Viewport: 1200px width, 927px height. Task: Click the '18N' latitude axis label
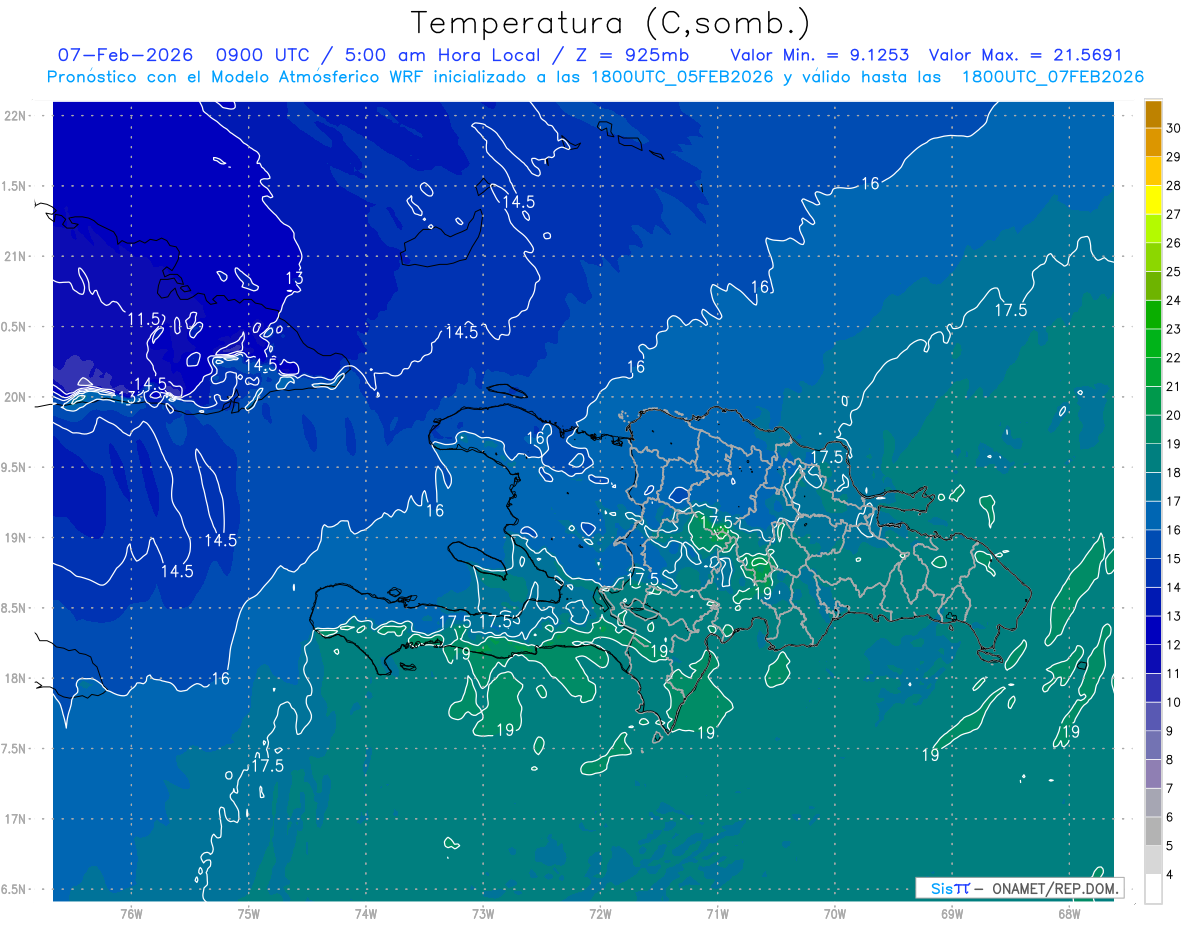click(x=17, y=679)
